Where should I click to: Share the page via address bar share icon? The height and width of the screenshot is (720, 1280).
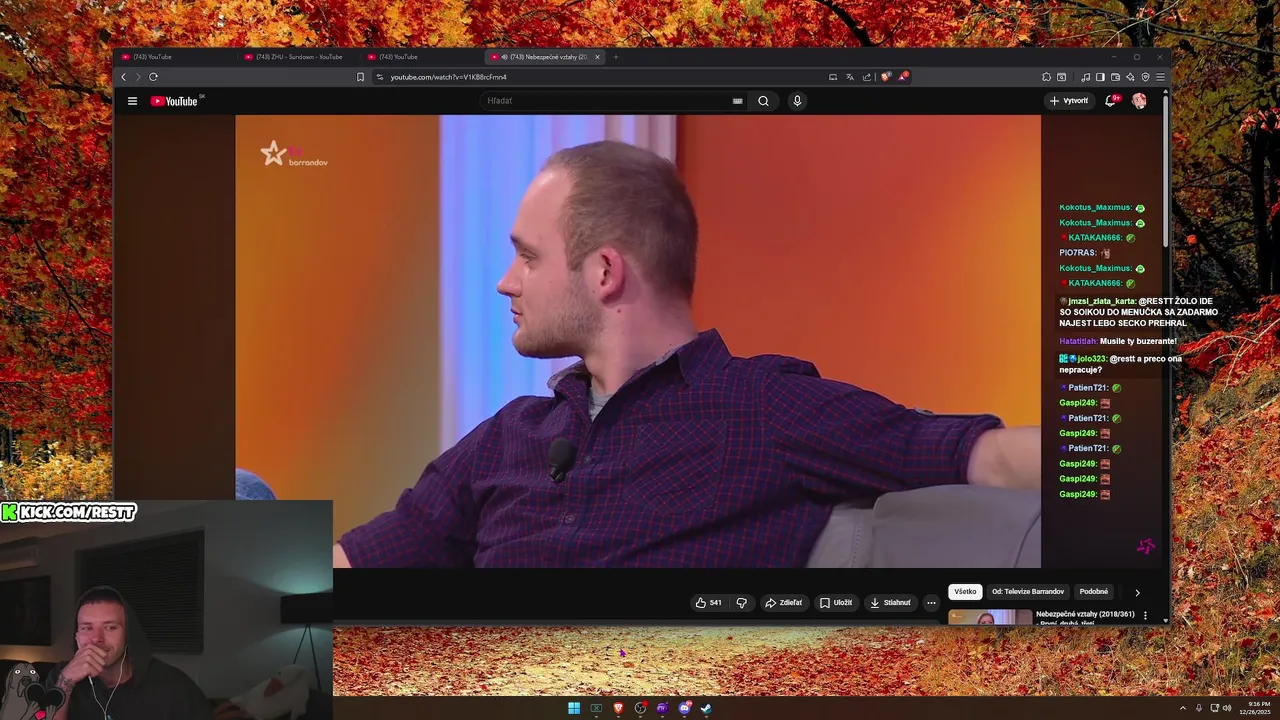point(867,77)
